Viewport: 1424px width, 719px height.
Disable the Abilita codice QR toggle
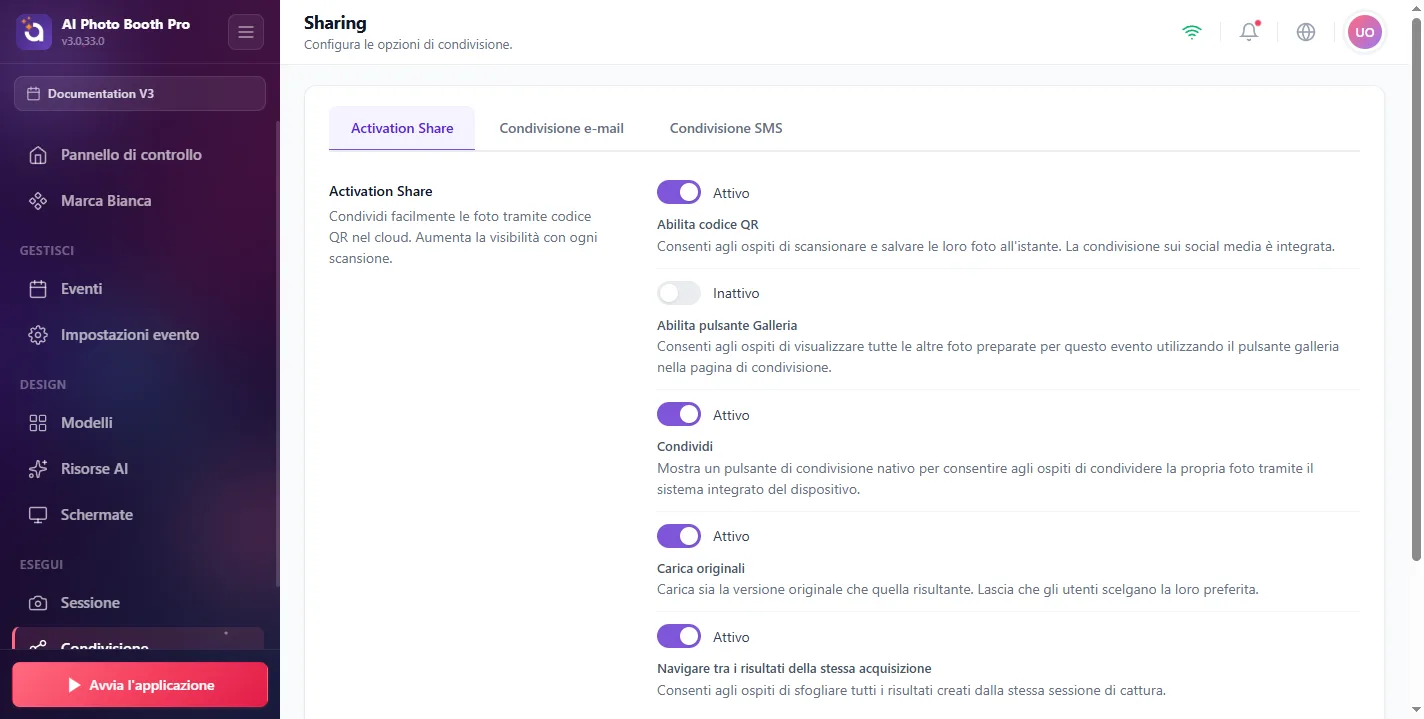pos(679,192)
